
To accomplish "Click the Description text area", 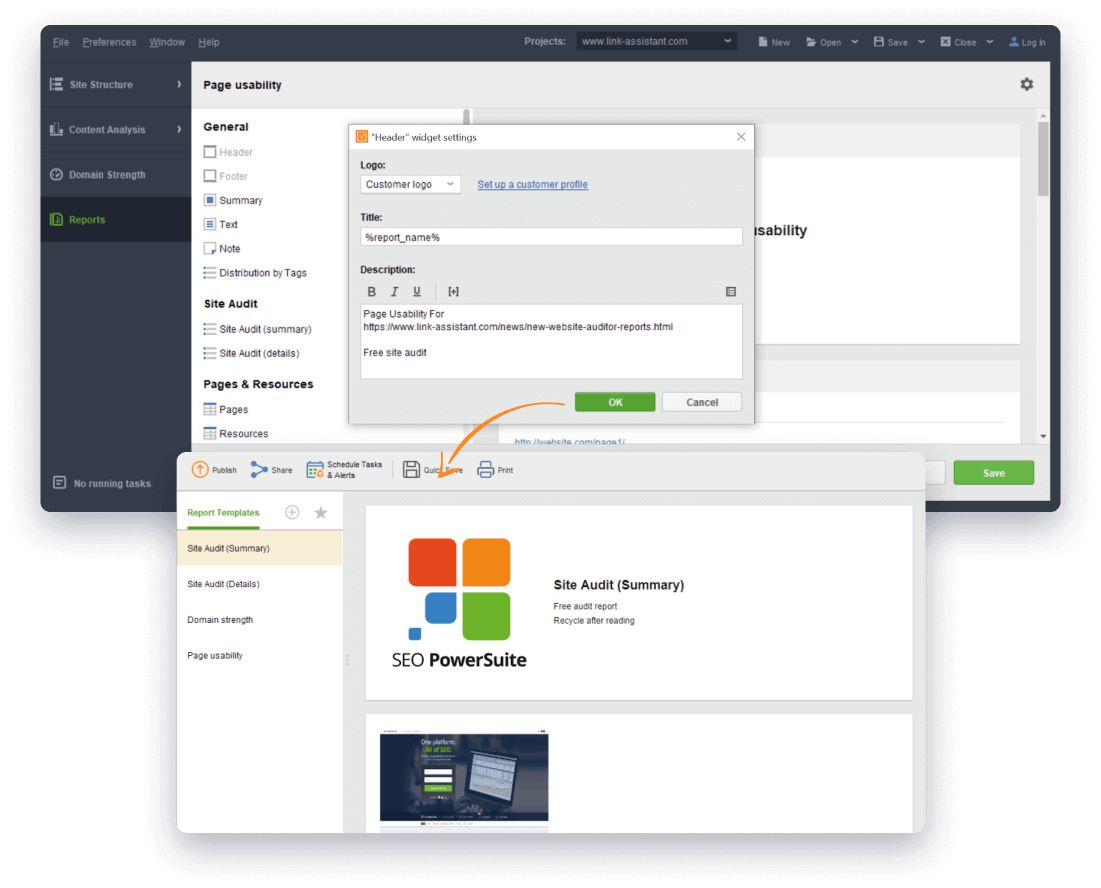I will coord(551,342).
